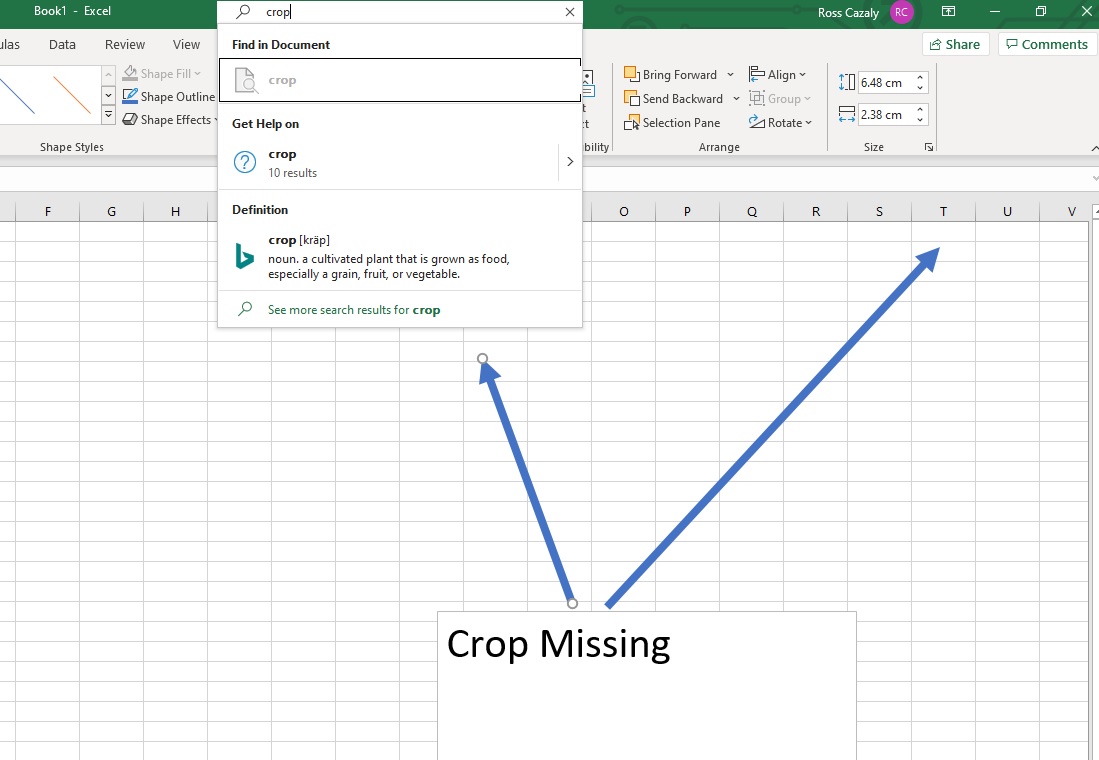This screenshot has width=1099, height=760.
Task: Expand the crop help results arrow
Action: pos(570,162)
